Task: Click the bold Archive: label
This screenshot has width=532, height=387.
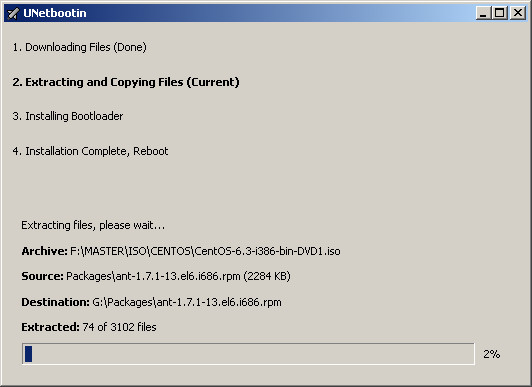Action: click(44, 251)
